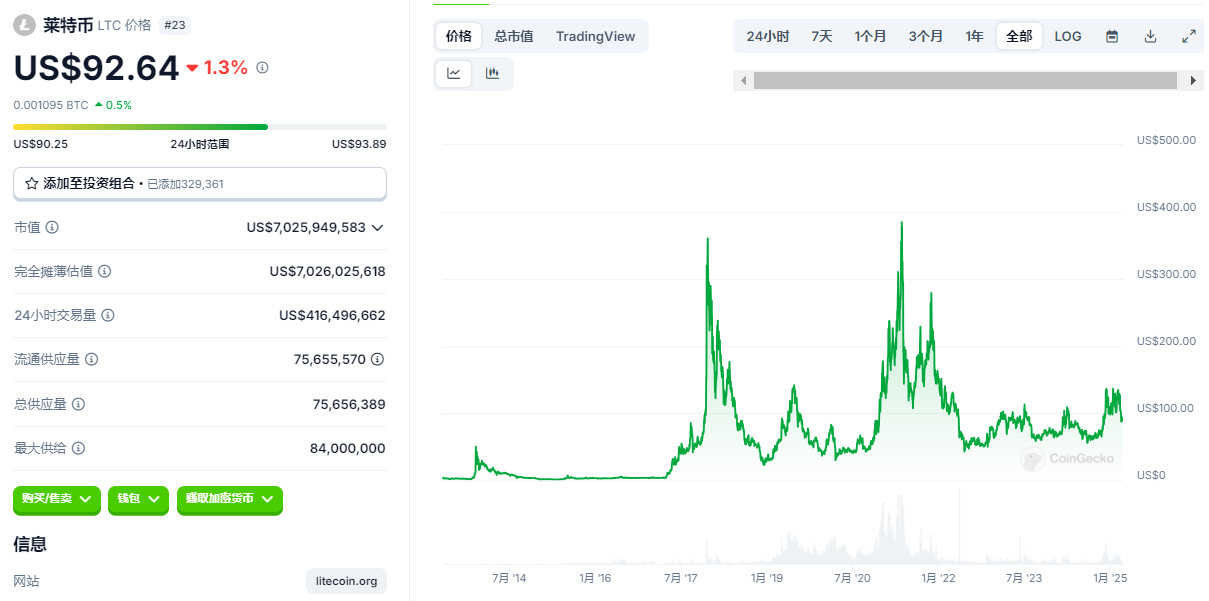Image resolution: width=1209 pixels, height=601 pixels.
Task: Open the 赚取加密货币 dropdown button
Action: click(229, 499)
